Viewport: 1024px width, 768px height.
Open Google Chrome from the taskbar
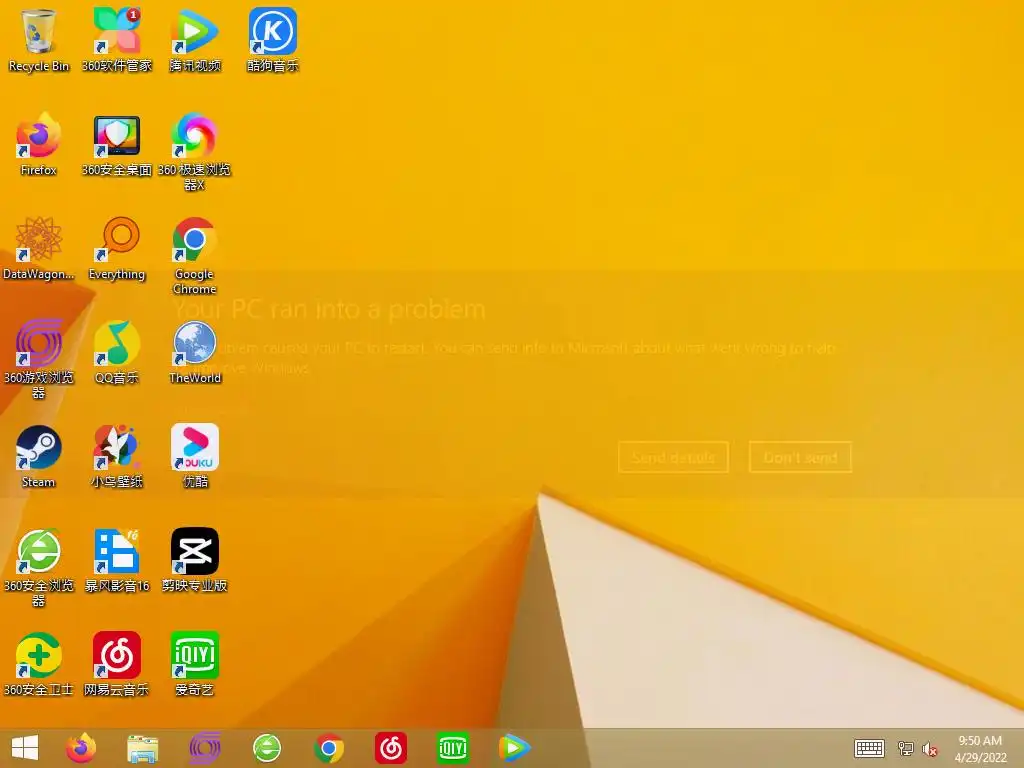pos(328,748)
